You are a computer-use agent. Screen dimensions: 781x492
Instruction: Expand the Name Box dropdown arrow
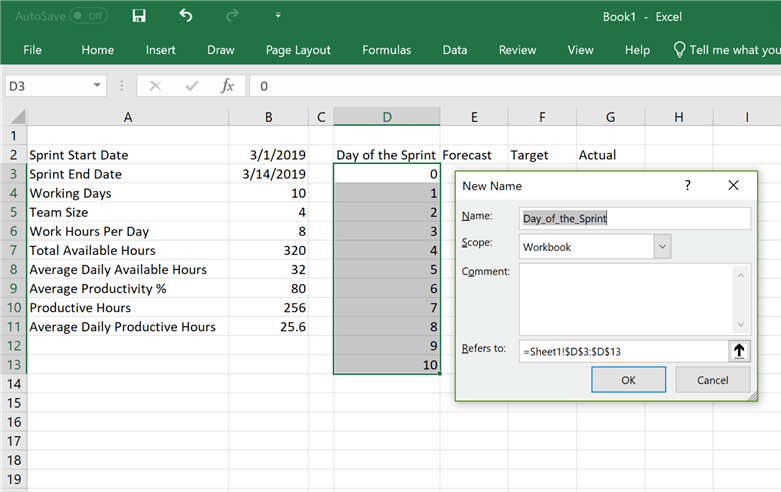point(97,86)
